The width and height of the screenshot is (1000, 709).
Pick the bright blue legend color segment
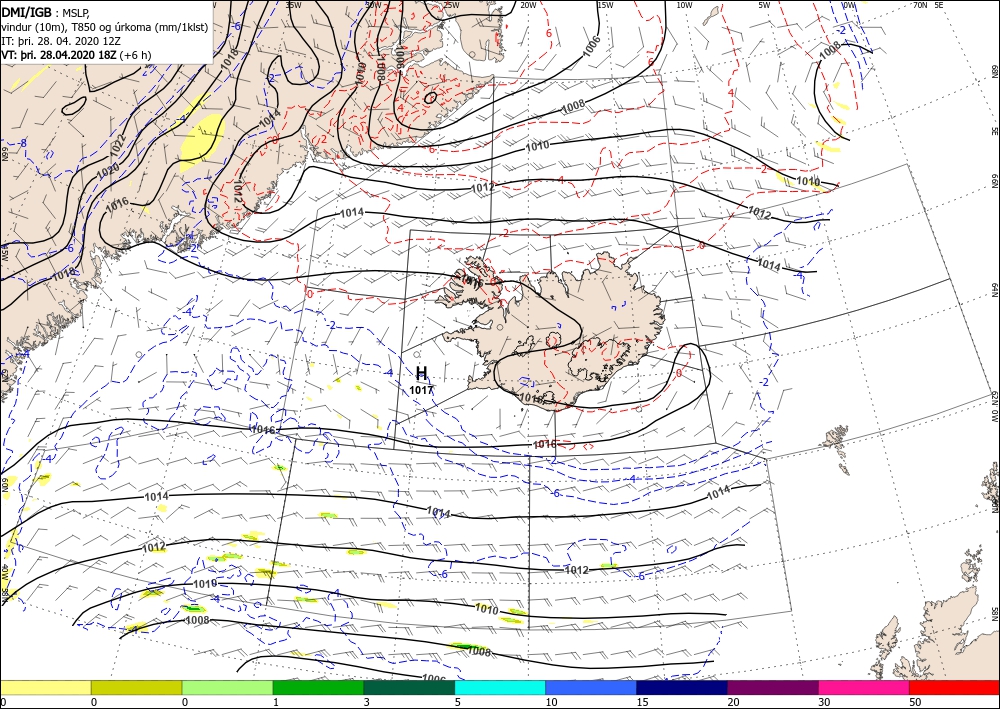[591, 687]
